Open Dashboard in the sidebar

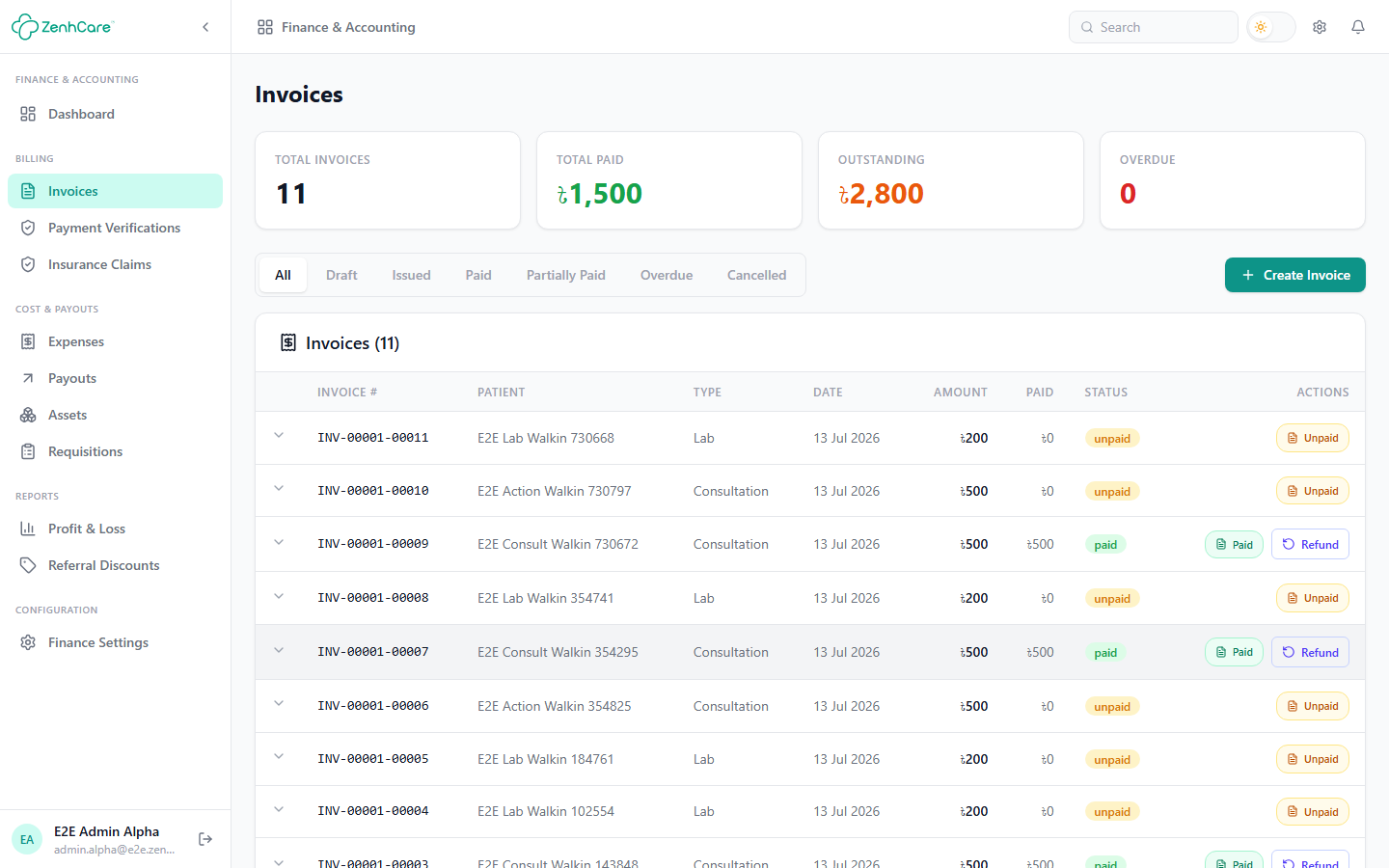point(116,114)
